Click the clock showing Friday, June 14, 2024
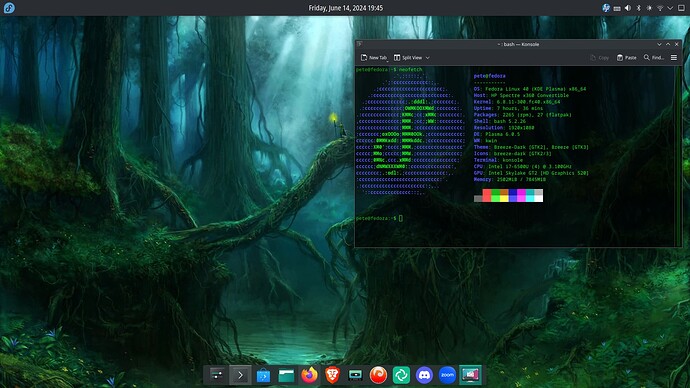The width and height of the screenshot is (690, 388). [x=345, y=8]
